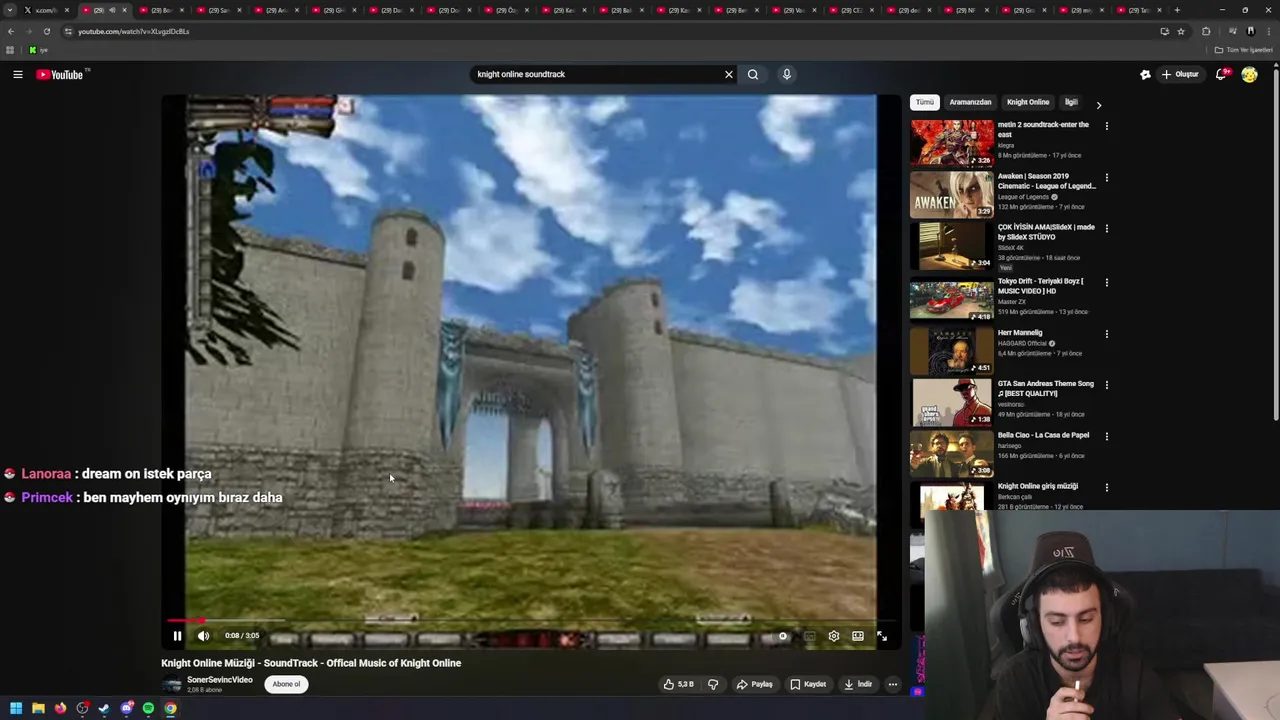Open the YouTube guide hamburger menu

coord(18,74)
